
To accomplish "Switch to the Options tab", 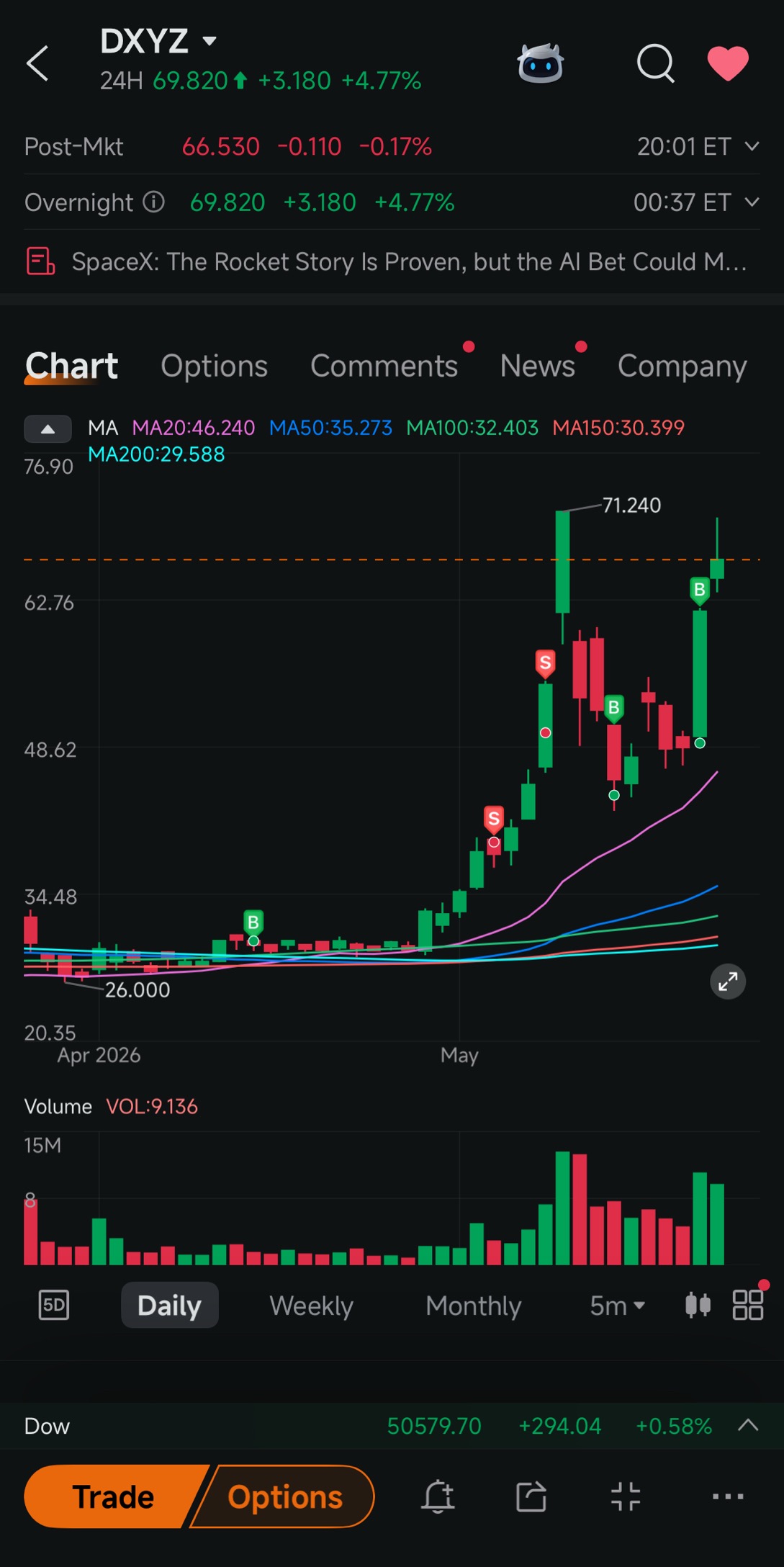I will coord(214,366).
